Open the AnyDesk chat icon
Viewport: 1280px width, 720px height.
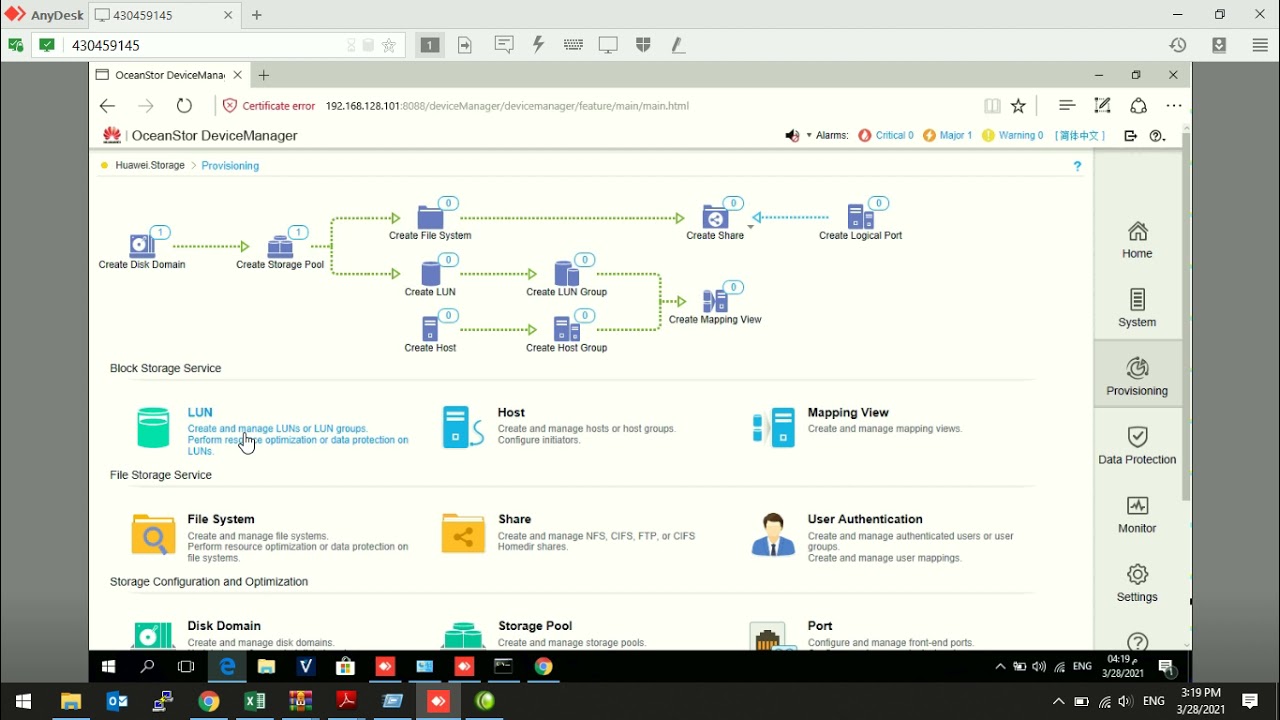[504, 45]
